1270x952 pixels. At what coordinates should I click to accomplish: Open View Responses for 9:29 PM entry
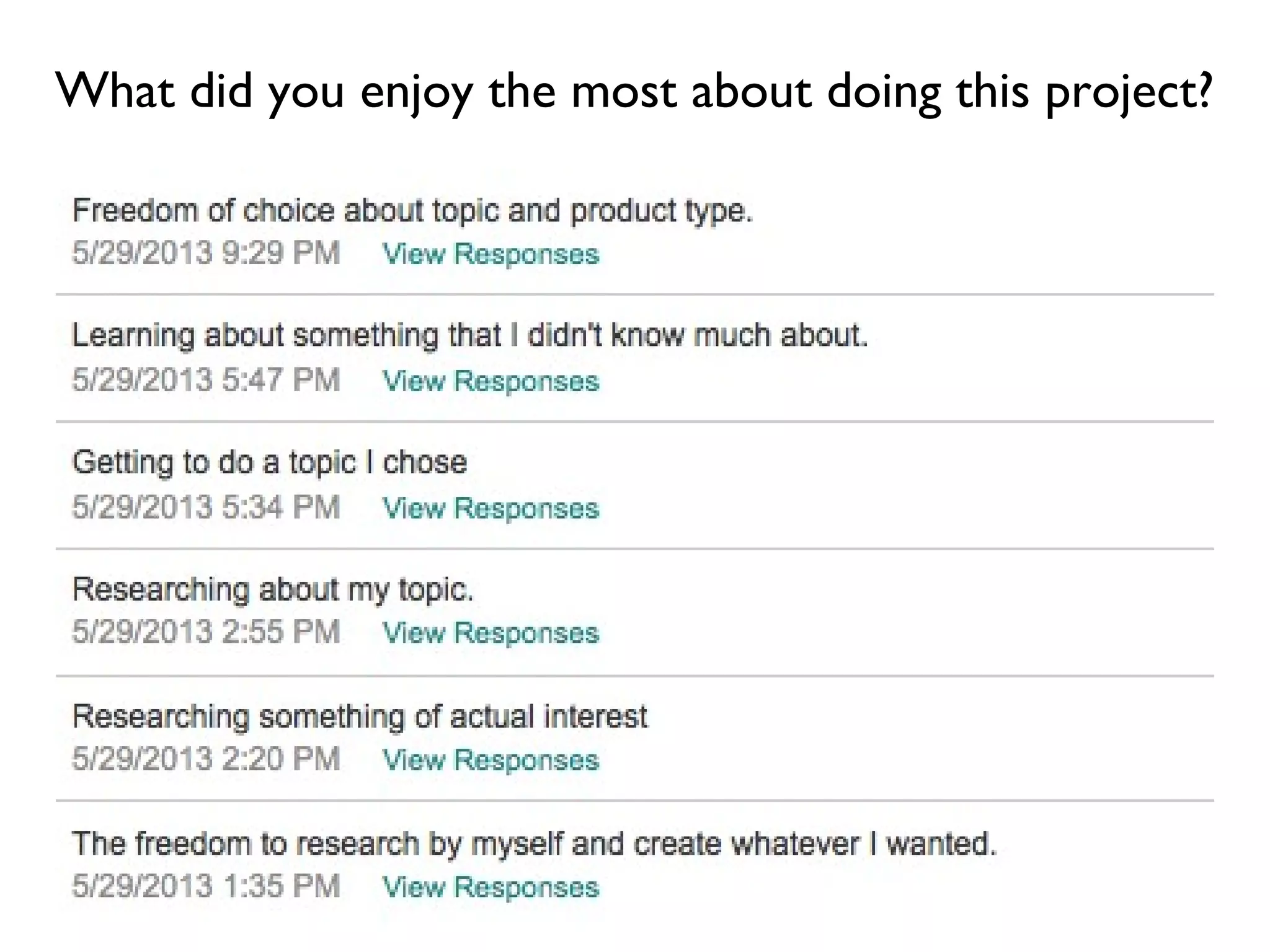point(491,254)
